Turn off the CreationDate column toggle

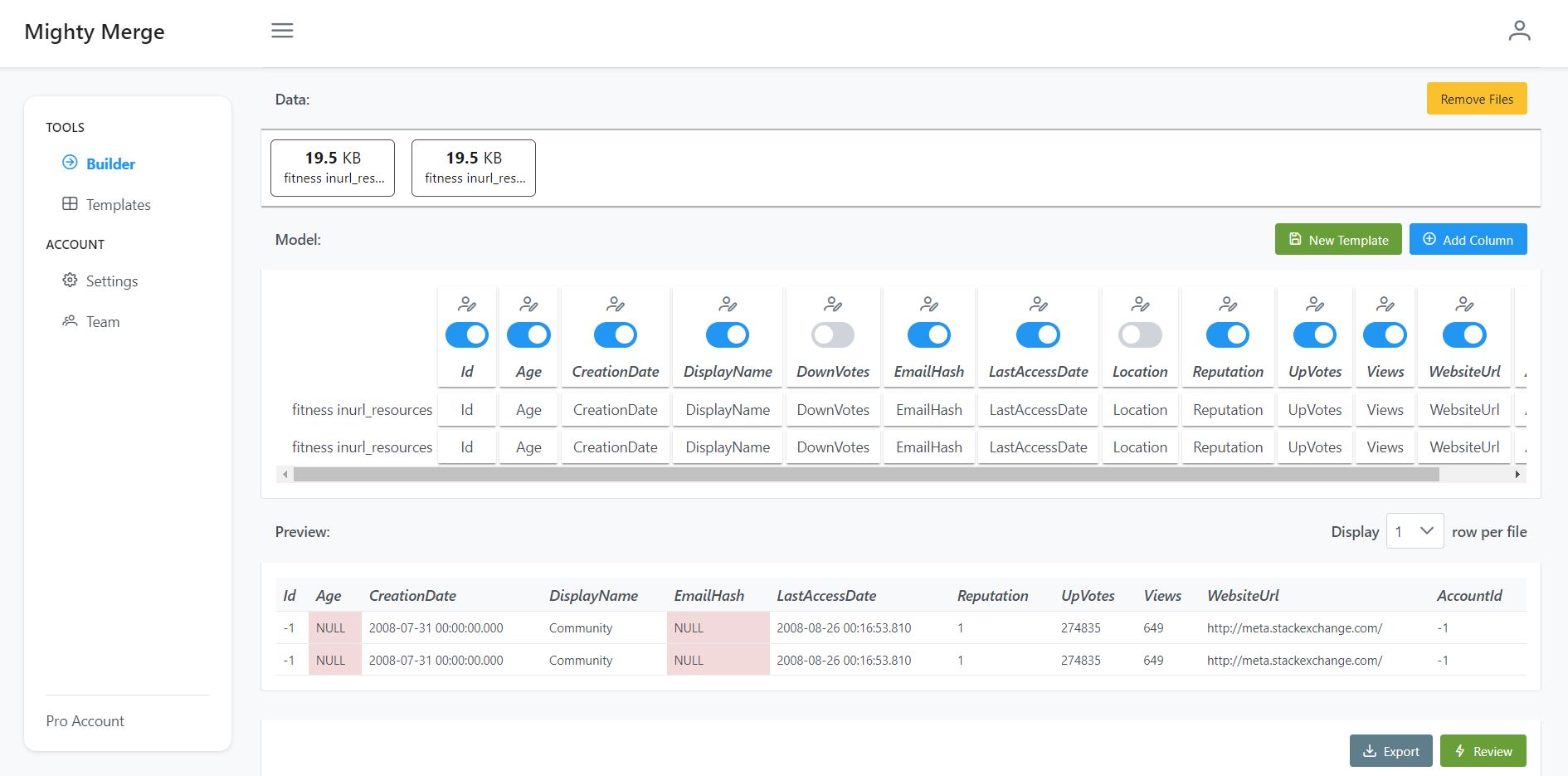click(x=616, y=335)
